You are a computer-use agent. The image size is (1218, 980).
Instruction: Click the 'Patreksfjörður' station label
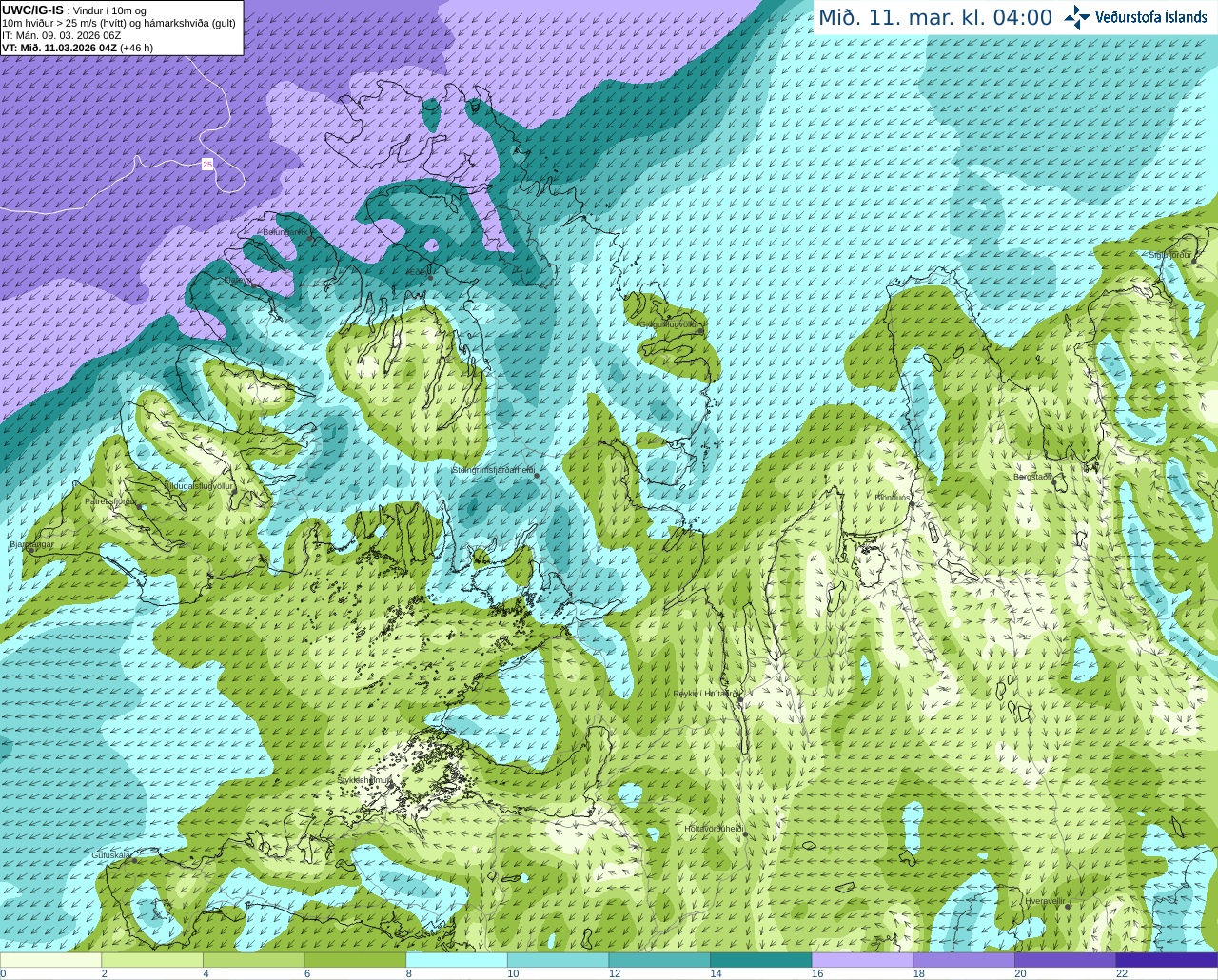pos(110,500)
